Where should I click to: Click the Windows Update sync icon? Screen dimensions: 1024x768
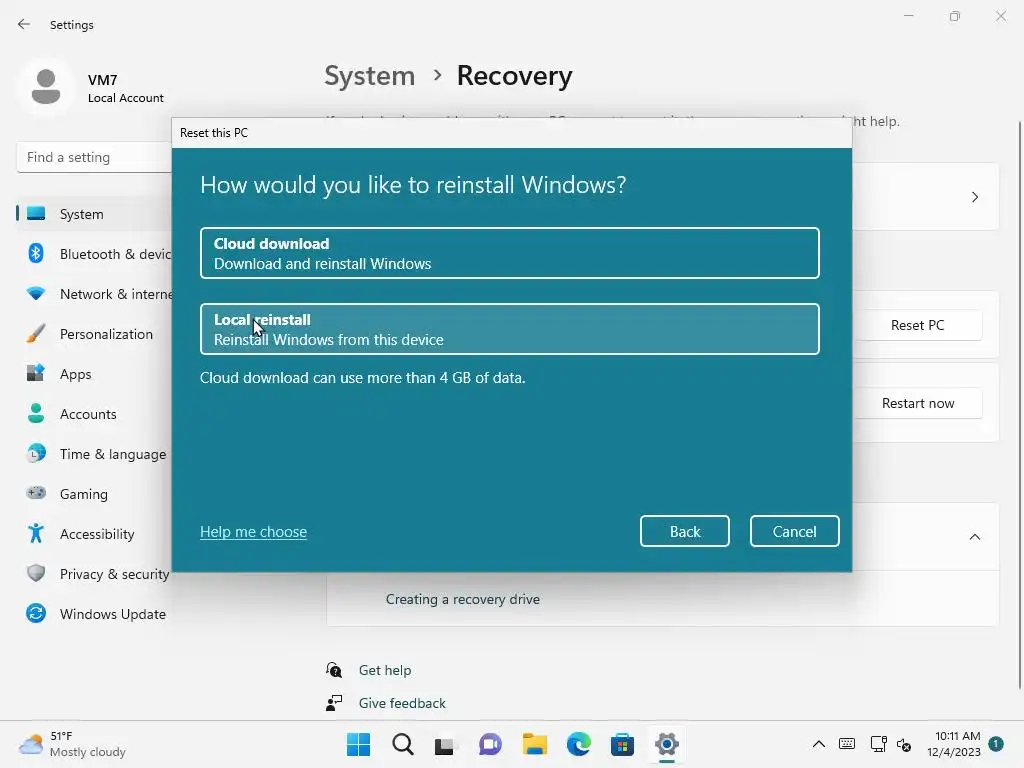tap(36, 613)
